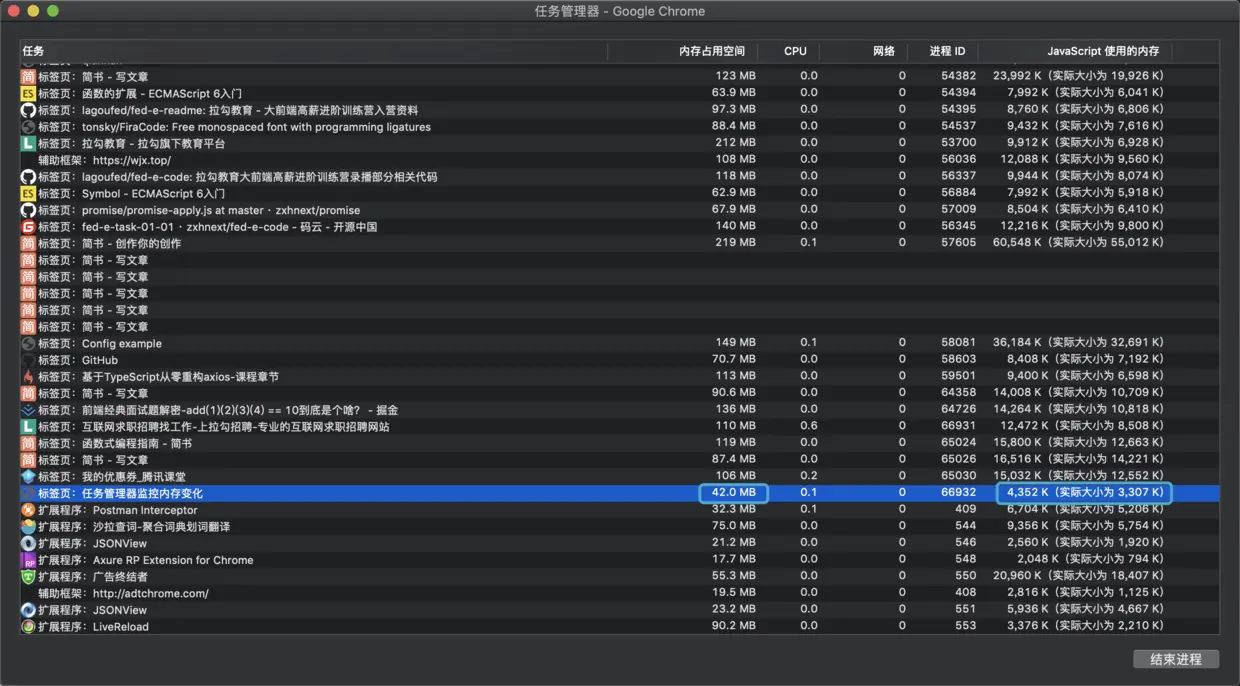The width and height of the screenshot is (1240, 686).
Task: Click the 简书 icon on the 87.4 MB row
Action: (28, 460)
